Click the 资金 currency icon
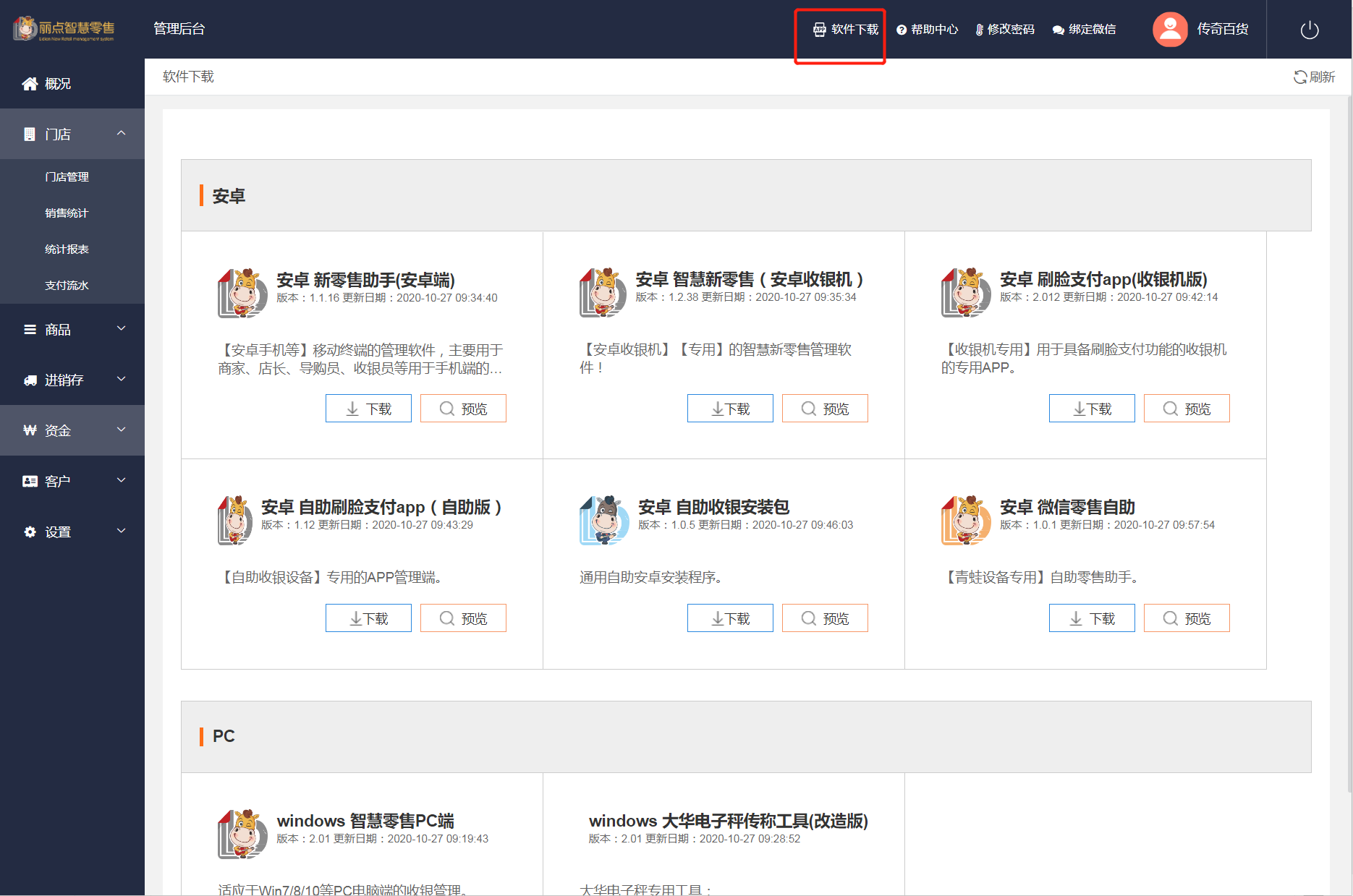This screenshot has height=896, width=1353. tap(30, 431)
